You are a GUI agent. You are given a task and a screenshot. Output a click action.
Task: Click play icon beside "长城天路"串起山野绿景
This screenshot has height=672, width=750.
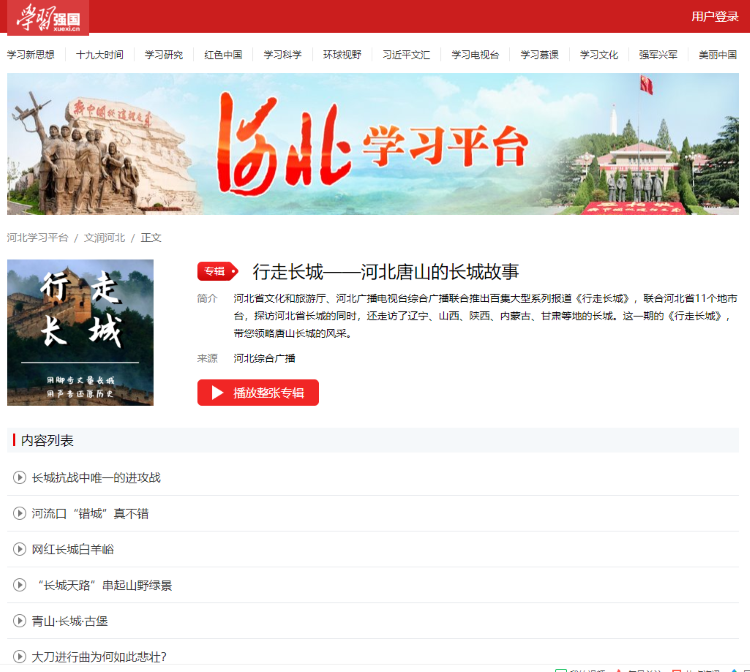(19, 585)
